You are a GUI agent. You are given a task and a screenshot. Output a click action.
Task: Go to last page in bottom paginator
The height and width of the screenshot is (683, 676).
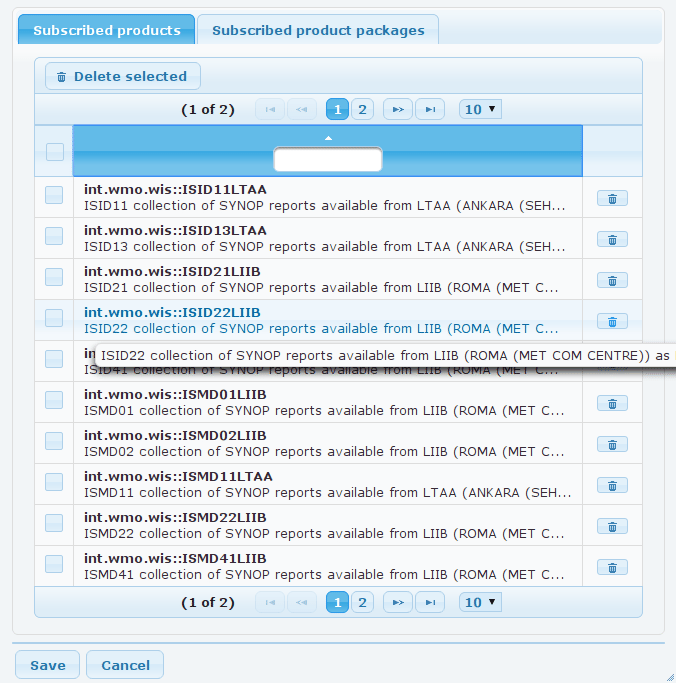pos(430,602)
